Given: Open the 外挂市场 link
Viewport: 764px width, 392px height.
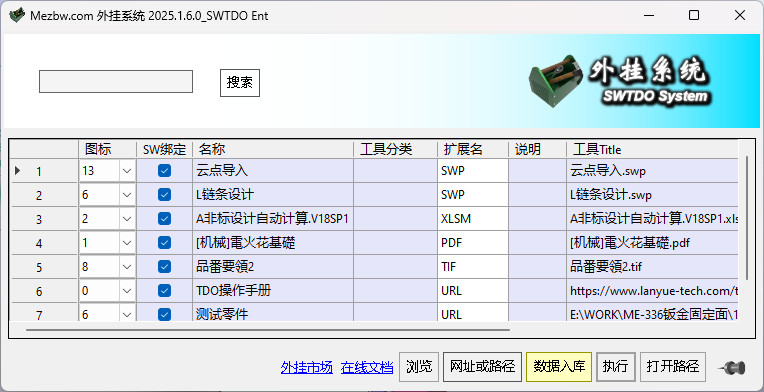Looking at the screenshot, I should tap(307, 367).
